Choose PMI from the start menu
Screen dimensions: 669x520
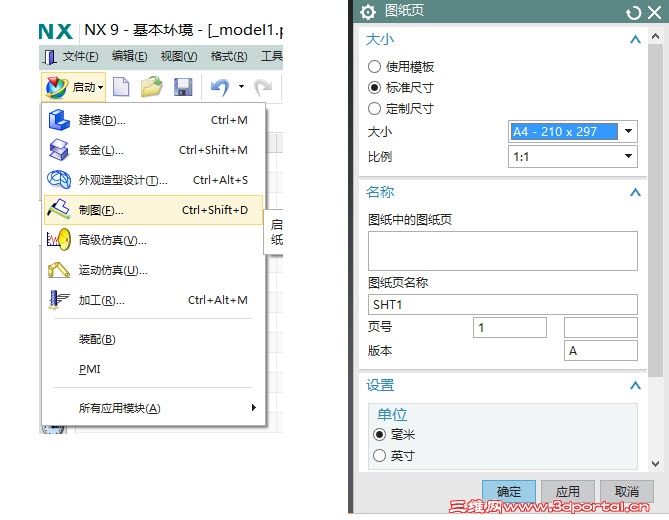(90, 369)
